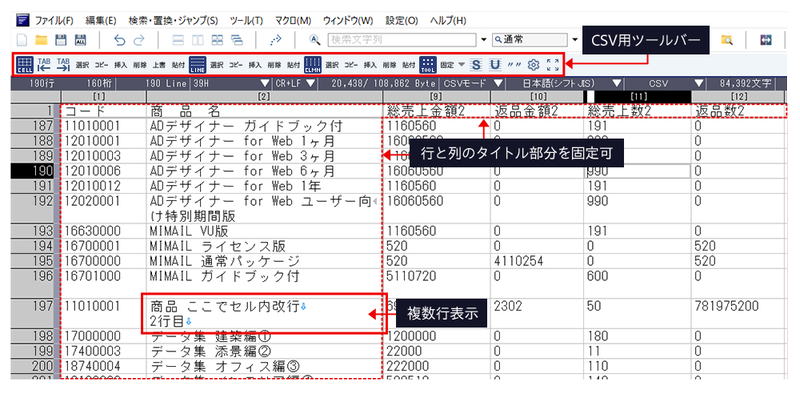Expand the search string history dropdown

coord(484,40)
